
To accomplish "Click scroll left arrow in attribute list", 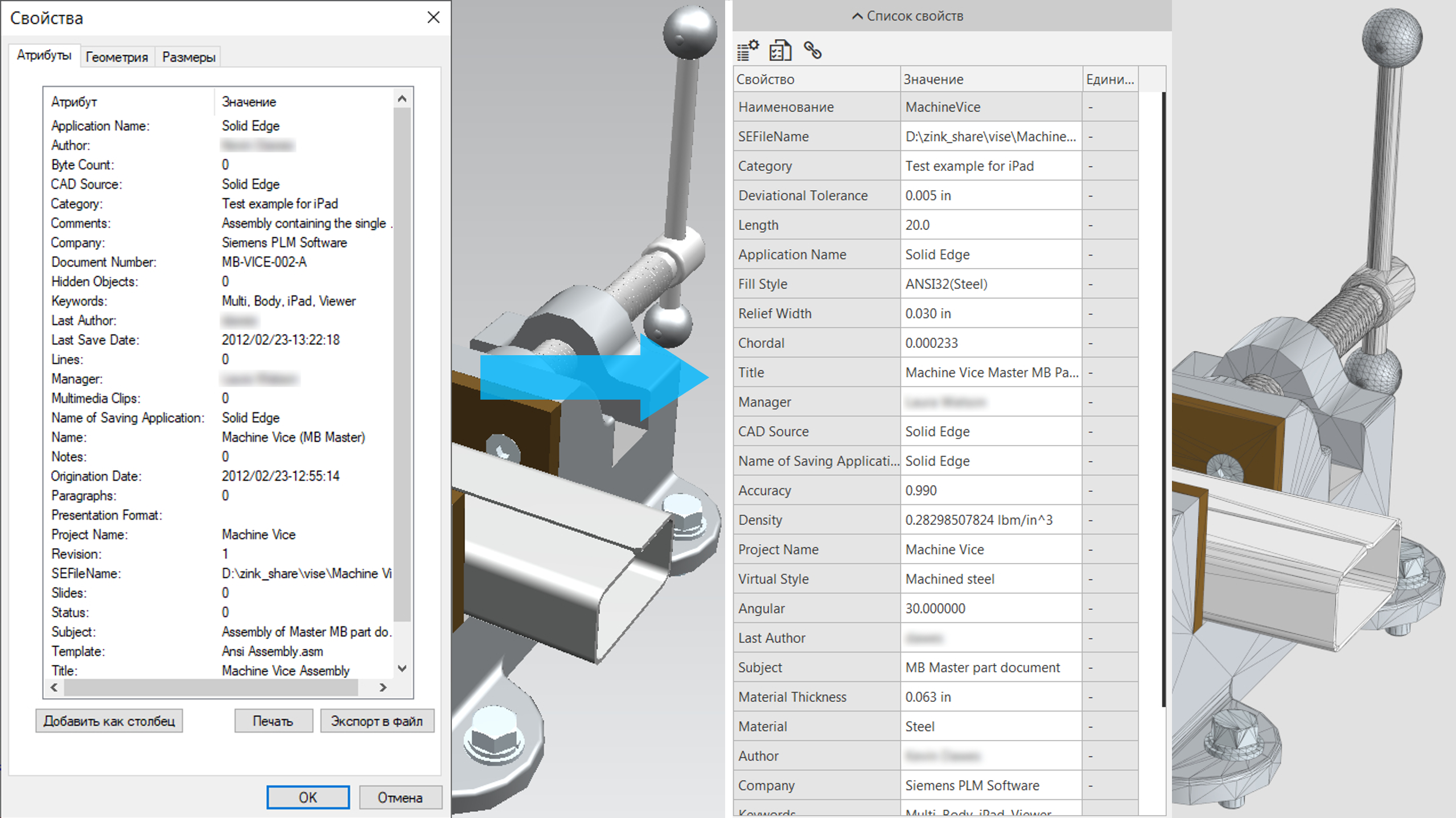I will point(54,688).
